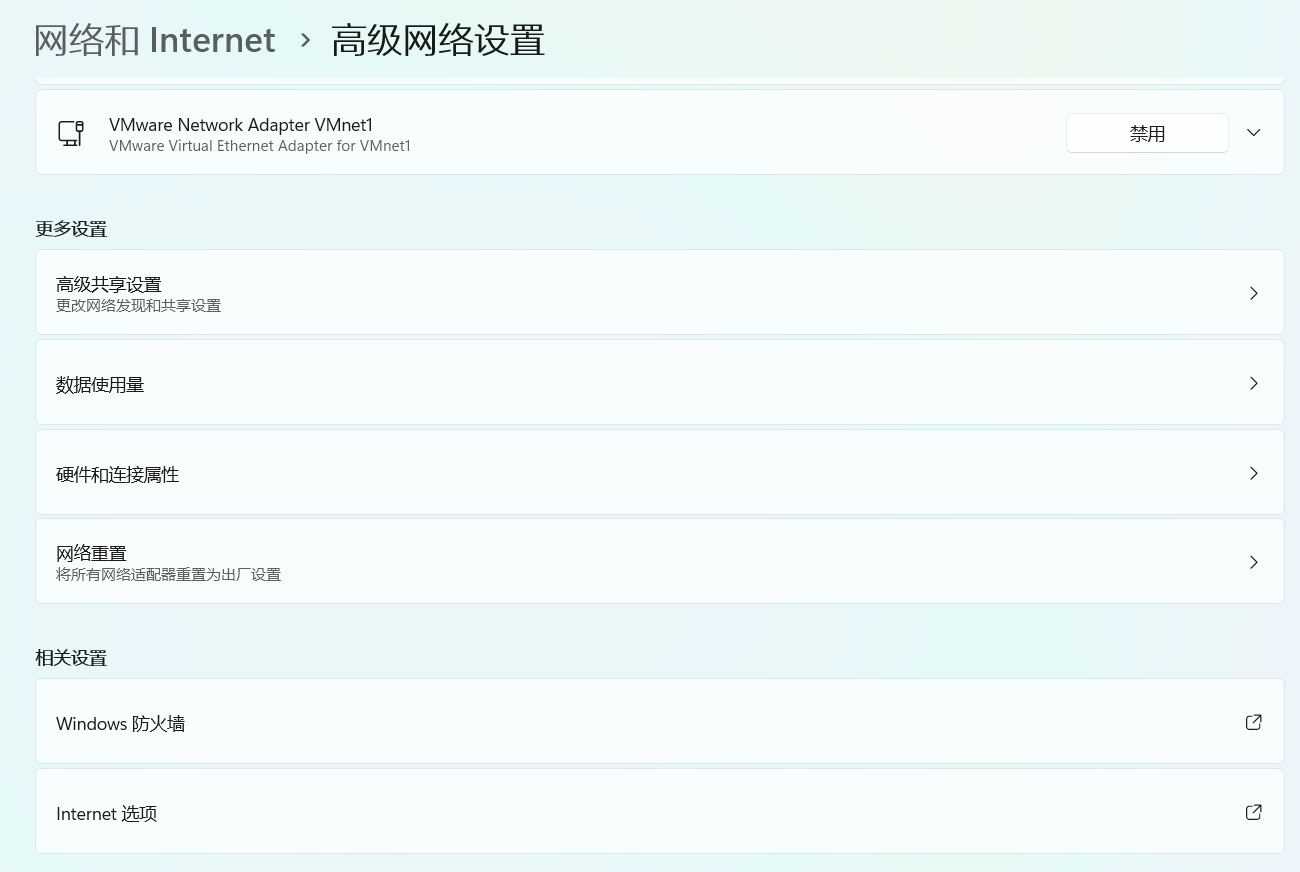Click the arrow icon on 硬件和连接属性 row
This screenshot has height=872, width=1300.
point(1253,473)
